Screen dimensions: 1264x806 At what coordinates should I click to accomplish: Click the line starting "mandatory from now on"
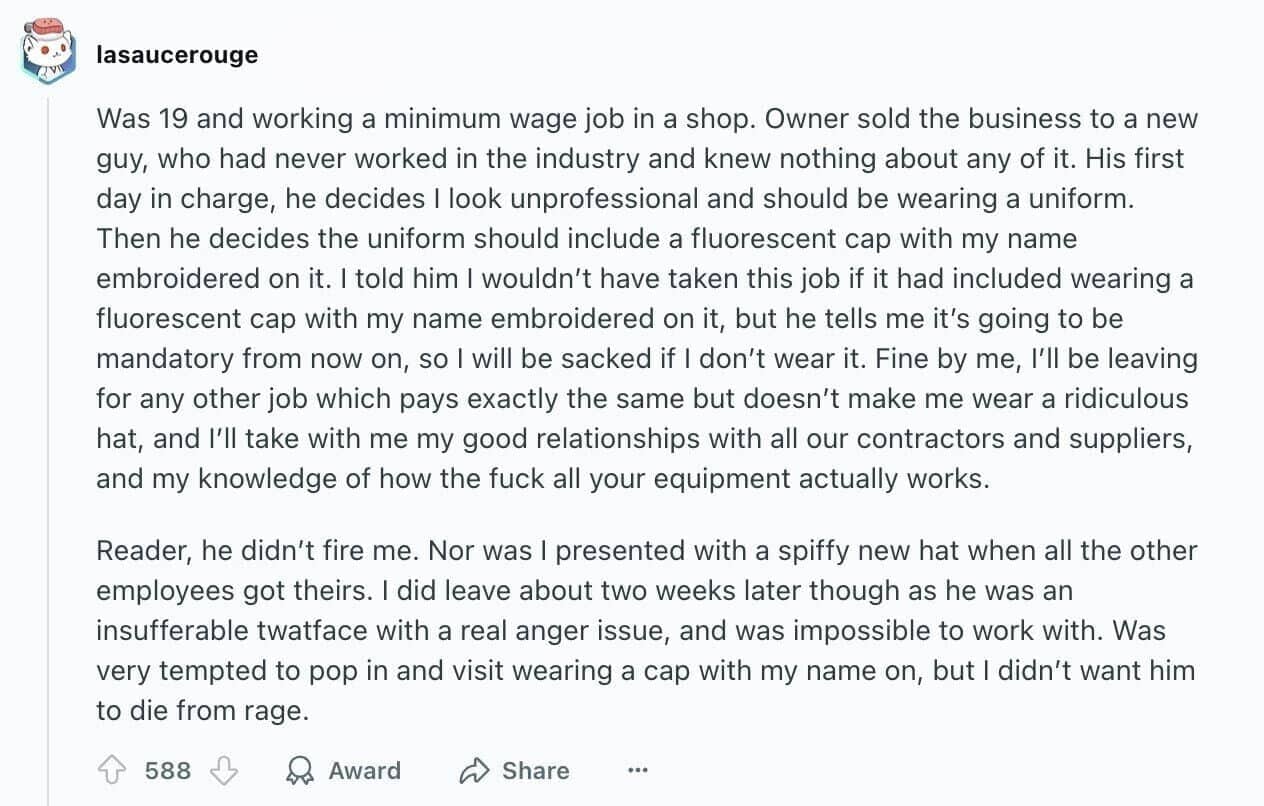[x=646, y=359]
